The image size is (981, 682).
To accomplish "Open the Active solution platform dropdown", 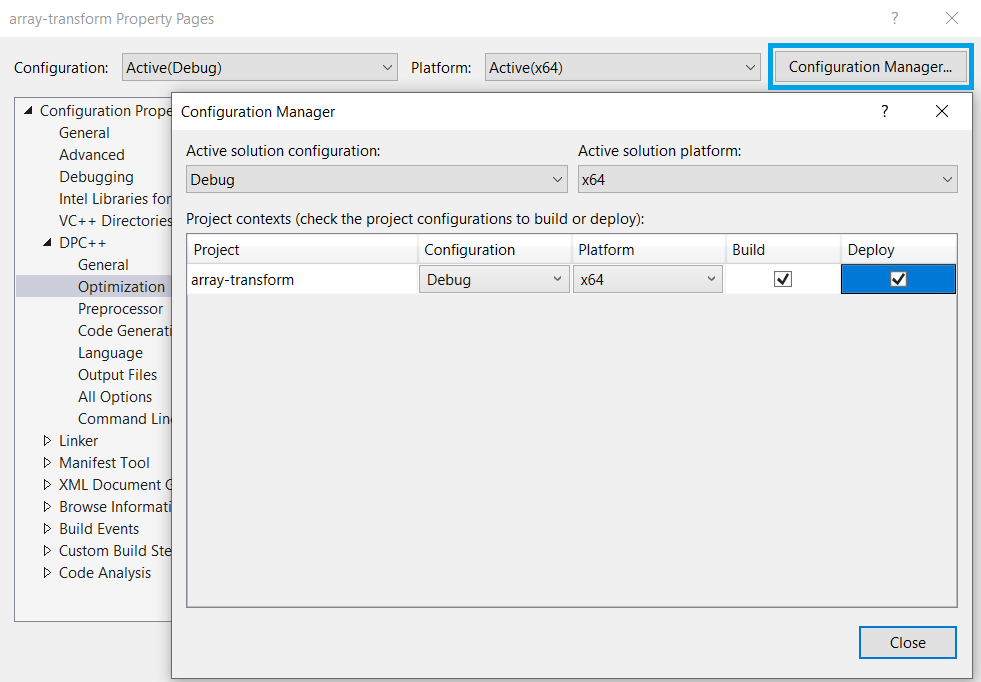I will click(x=948, y=179).
